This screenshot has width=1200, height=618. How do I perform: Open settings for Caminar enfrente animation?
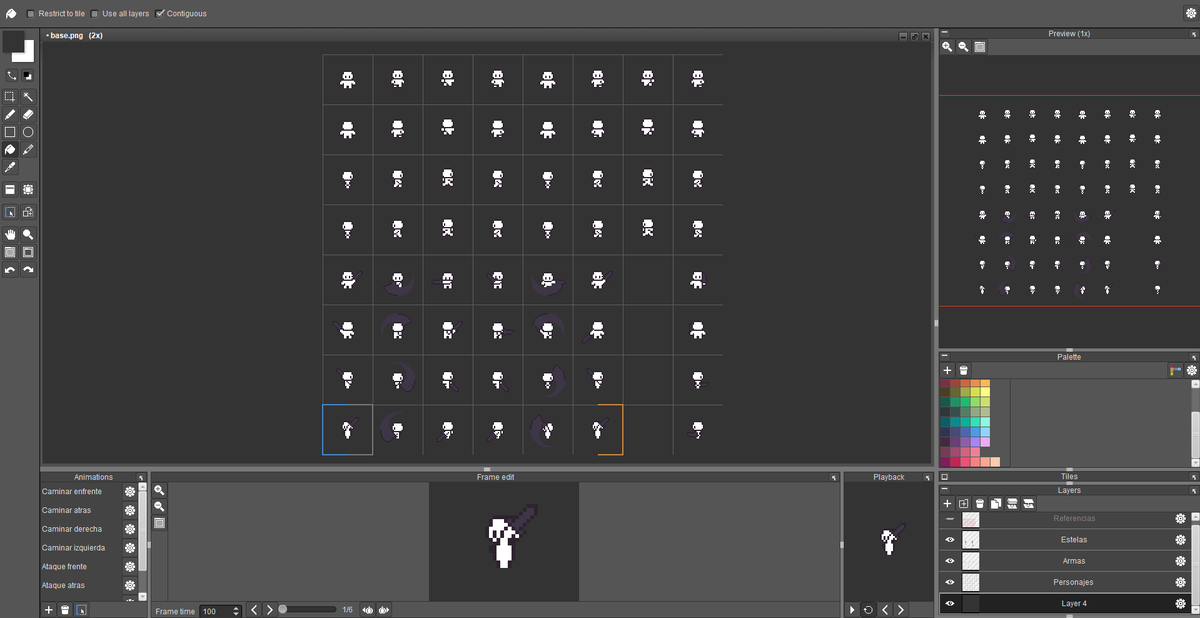(129, 492)
